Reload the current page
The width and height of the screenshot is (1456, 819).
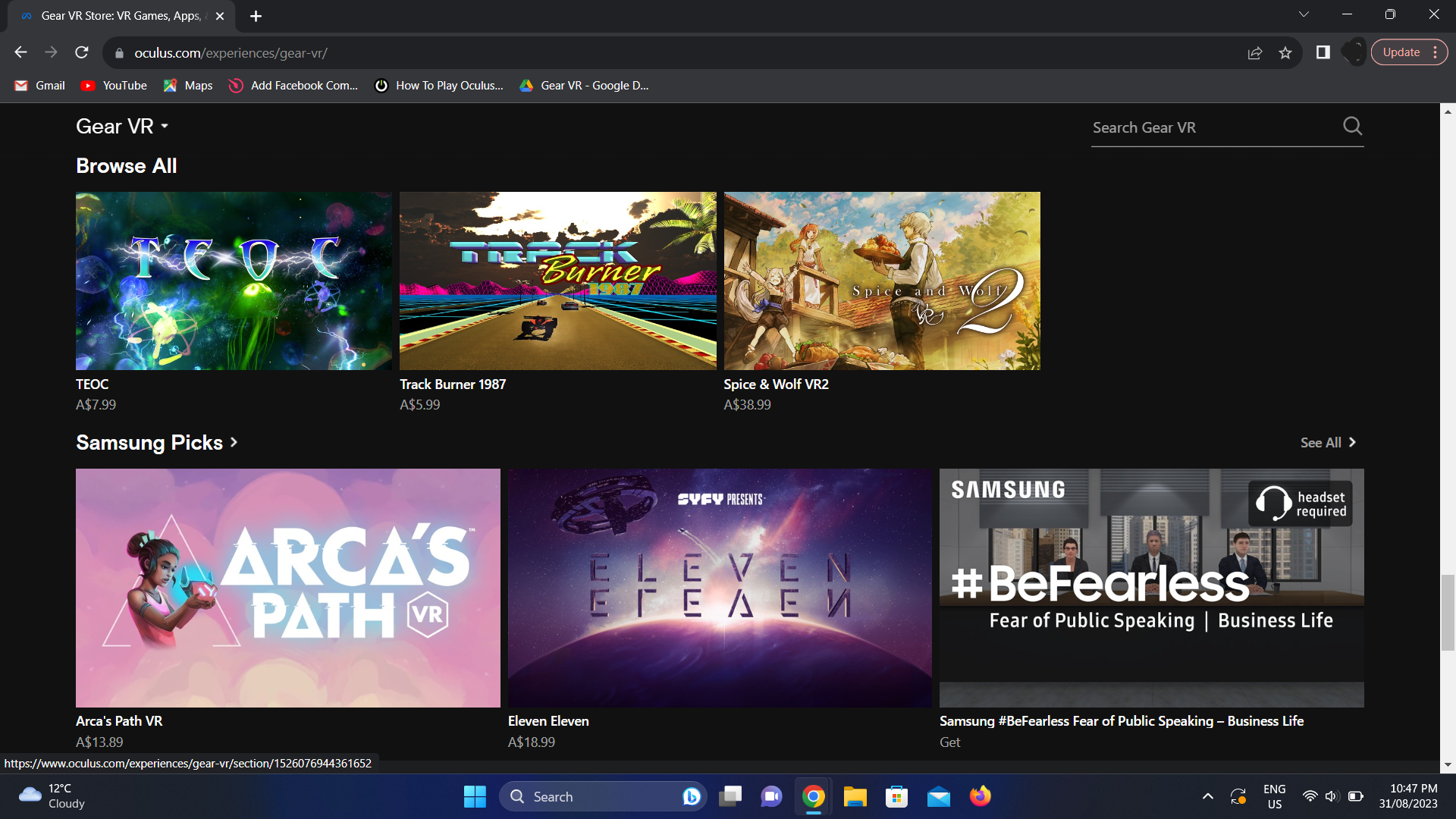click(x=82, y=52)
